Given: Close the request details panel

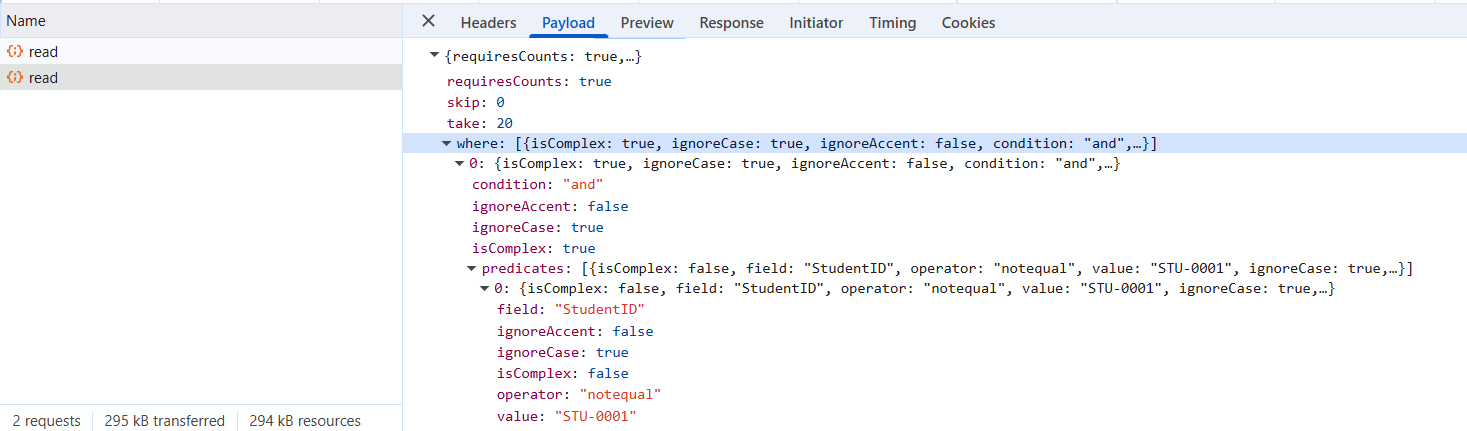Looking at the screenshot, I should [x=428, y=22].
